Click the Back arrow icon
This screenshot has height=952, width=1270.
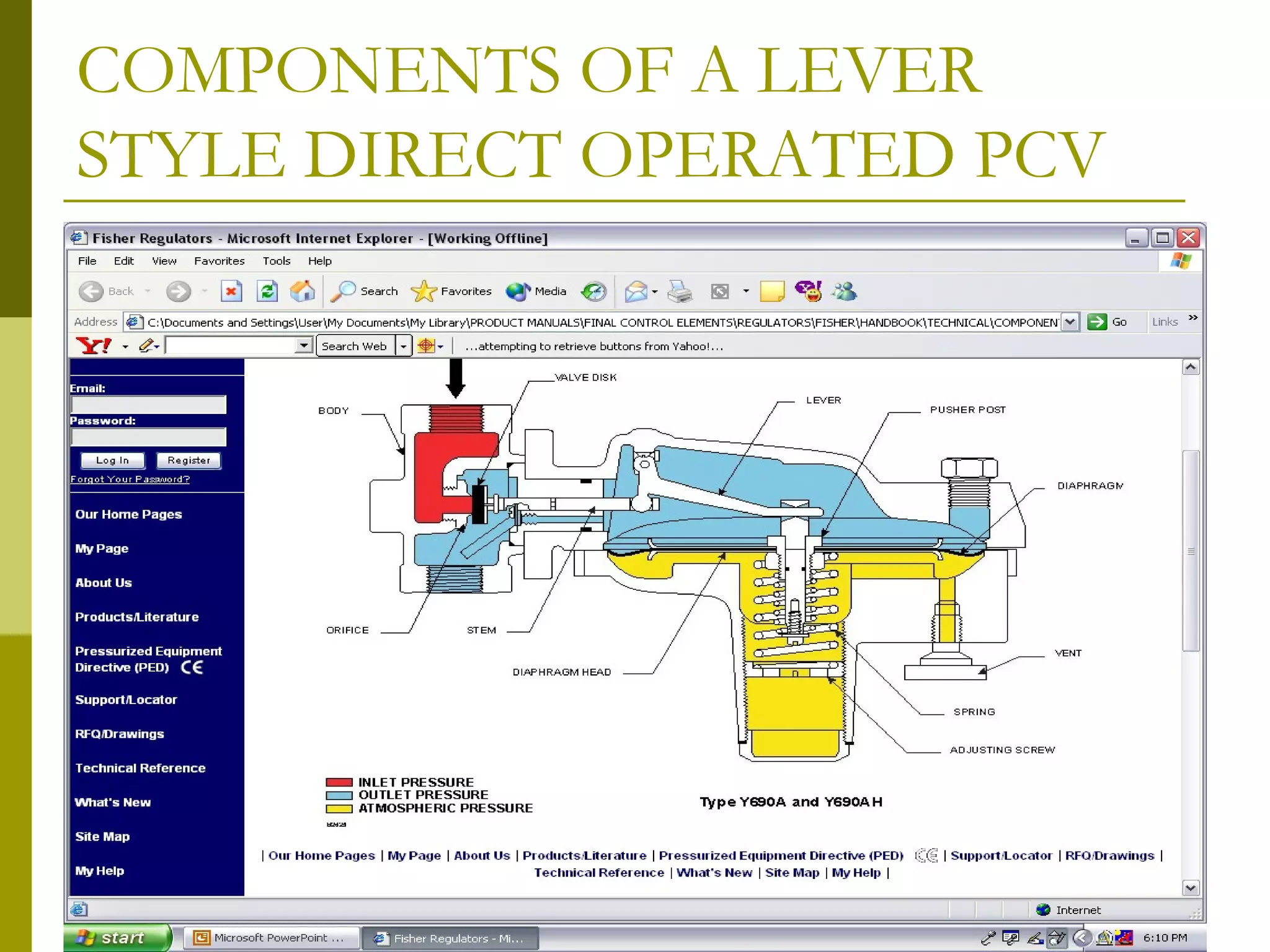(x=92, y=291)
